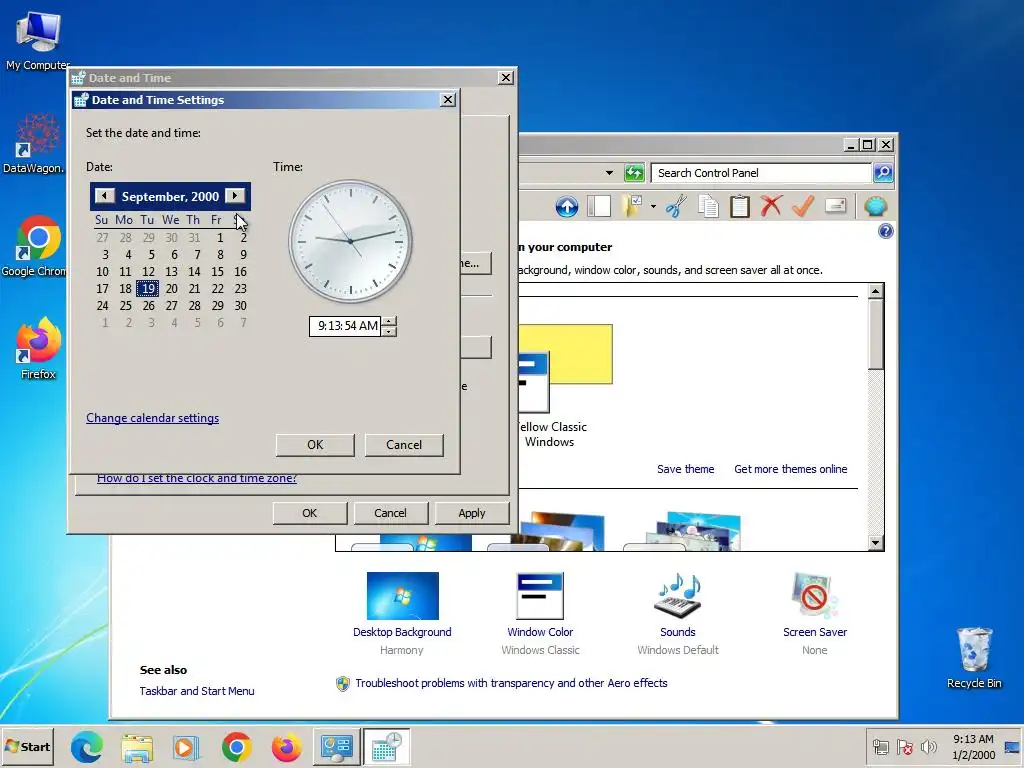Screen dimensions: 1024x768
Task: Click the Start button
Action: click(x=27, y=746)
